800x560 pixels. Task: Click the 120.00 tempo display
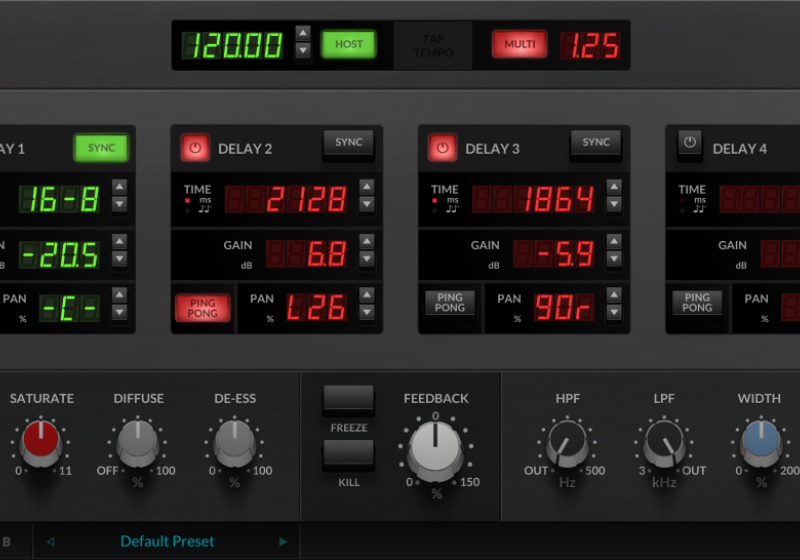pos(232,45)
